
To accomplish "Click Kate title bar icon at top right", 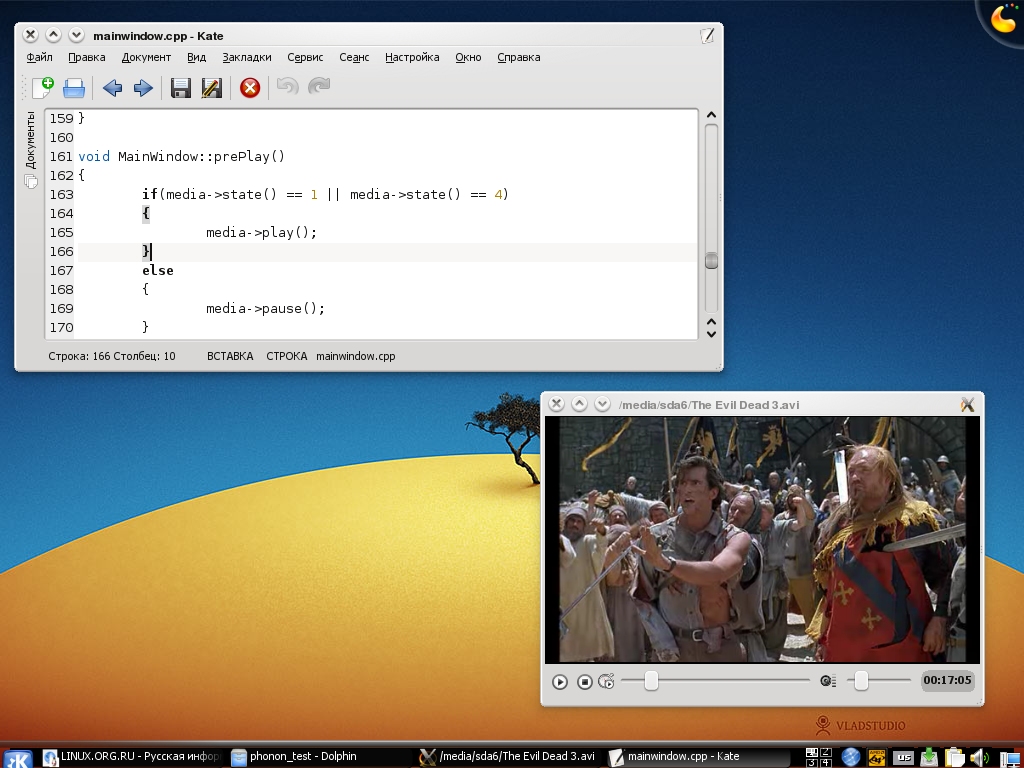I will [x=707, y=36].
